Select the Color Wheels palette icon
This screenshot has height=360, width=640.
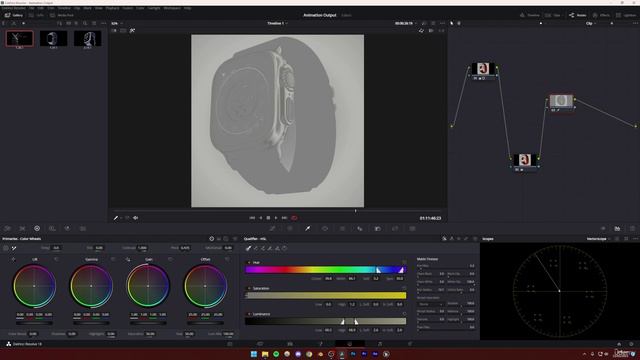[x=37, y=229]
